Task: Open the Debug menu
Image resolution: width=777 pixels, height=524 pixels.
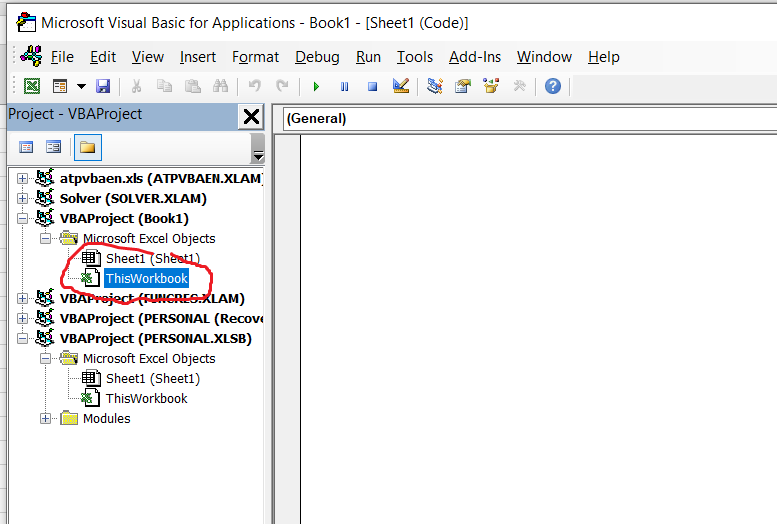Action: coord(317,57)
